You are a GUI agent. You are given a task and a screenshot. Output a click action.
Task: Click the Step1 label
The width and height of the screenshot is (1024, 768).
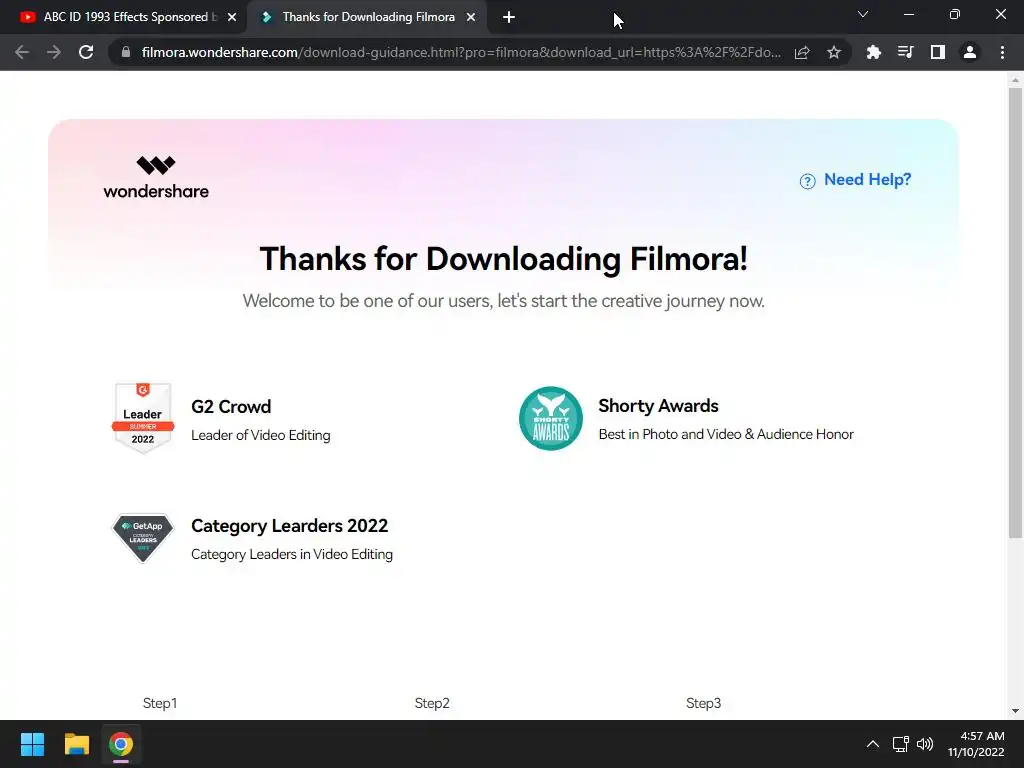coord(160,703)
